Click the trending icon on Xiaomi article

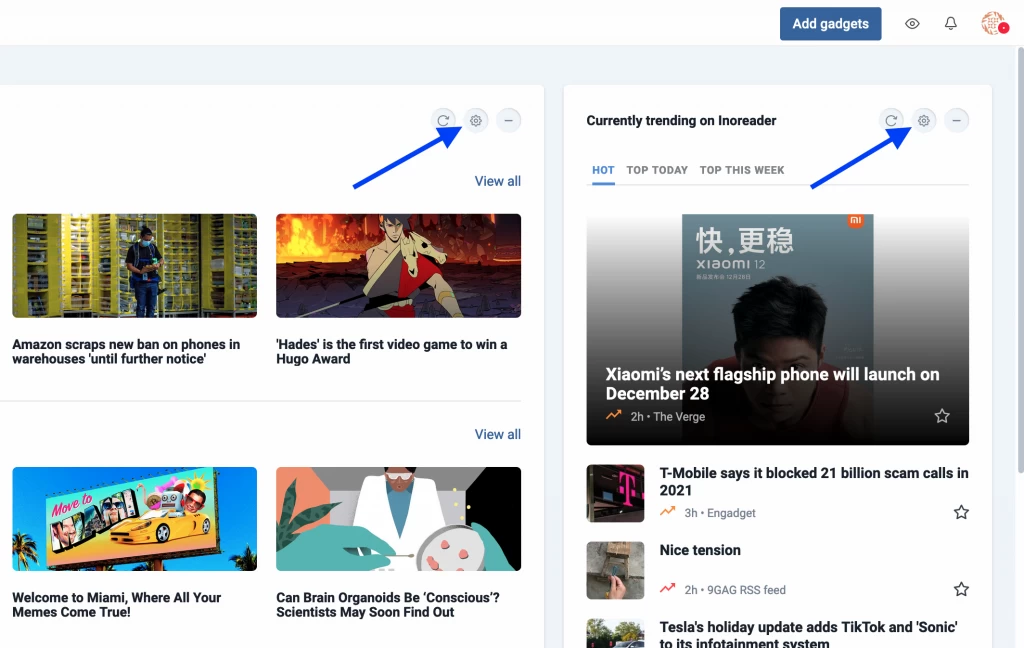click(x=613, y=415)
